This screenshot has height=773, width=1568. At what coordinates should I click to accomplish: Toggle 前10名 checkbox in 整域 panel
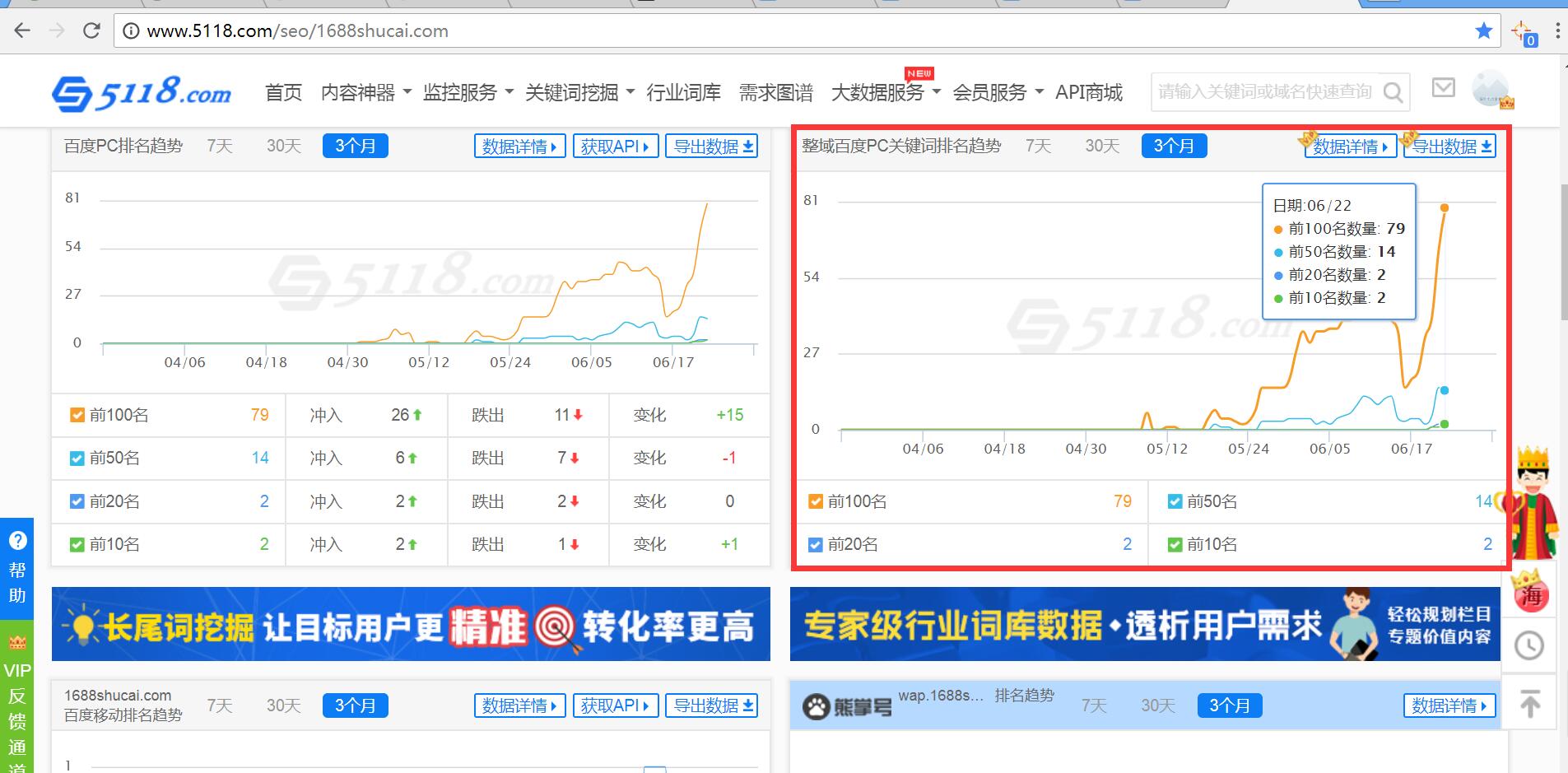[x=1175, y=544]
